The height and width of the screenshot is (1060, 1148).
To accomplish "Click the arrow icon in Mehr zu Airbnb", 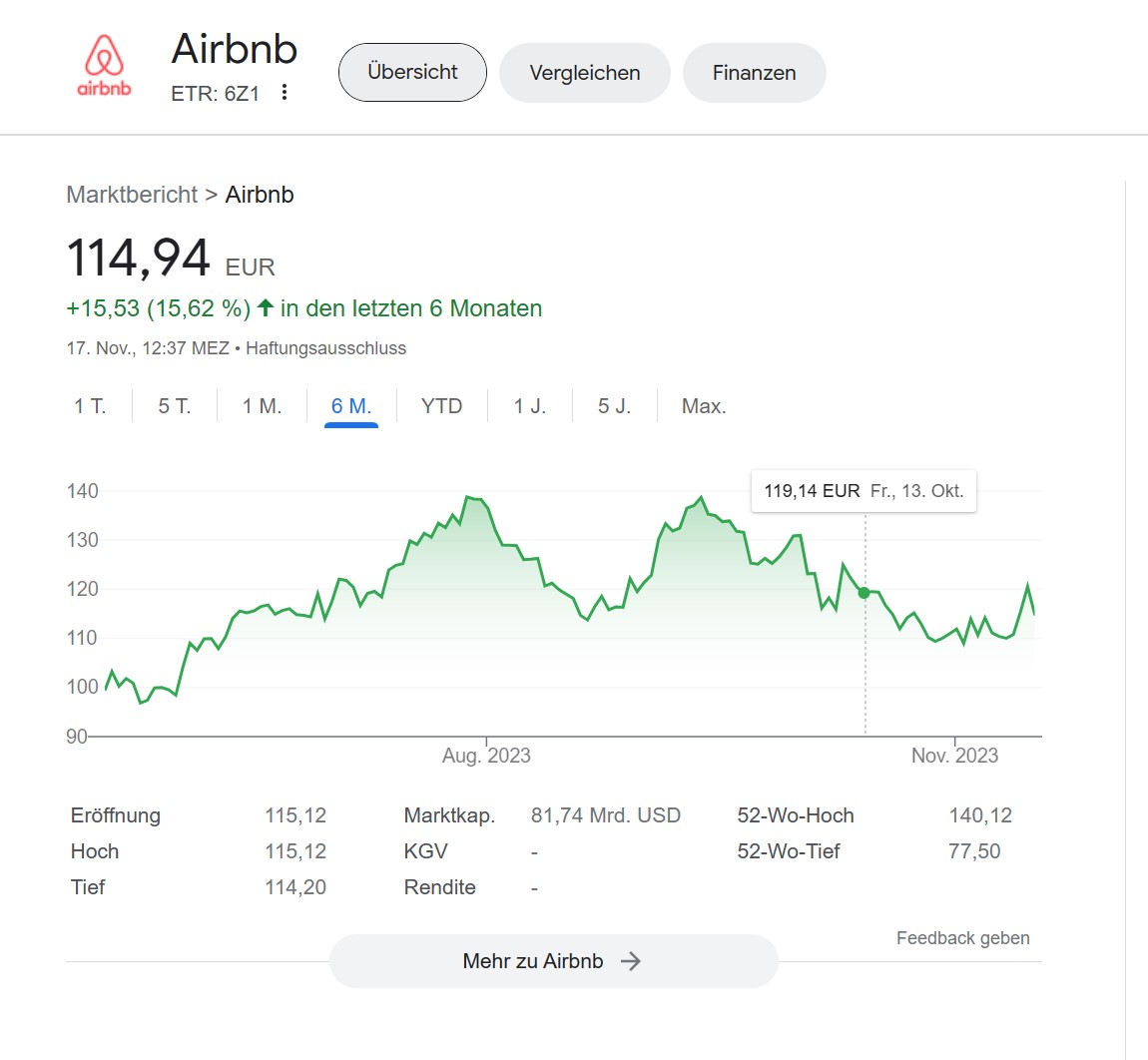I will [x=630, y=961].
